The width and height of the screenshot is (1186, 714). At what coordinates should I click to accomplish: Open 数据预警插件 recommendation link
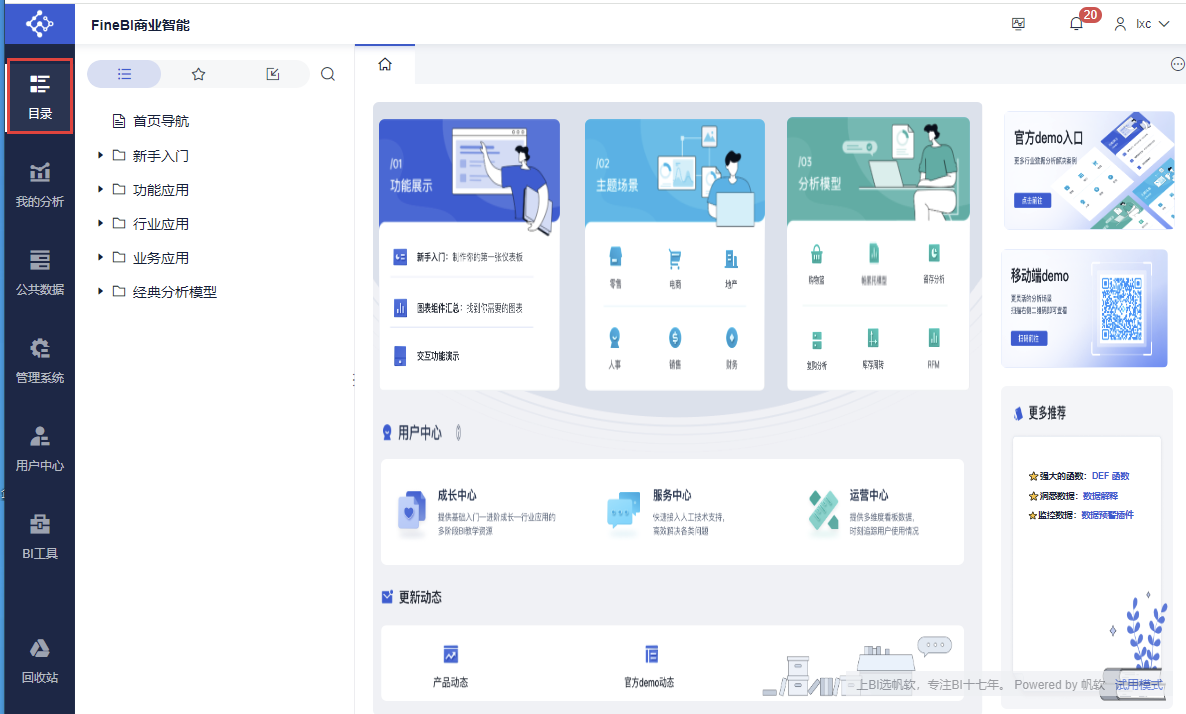pyautogui.click(x=1107, y=515)
